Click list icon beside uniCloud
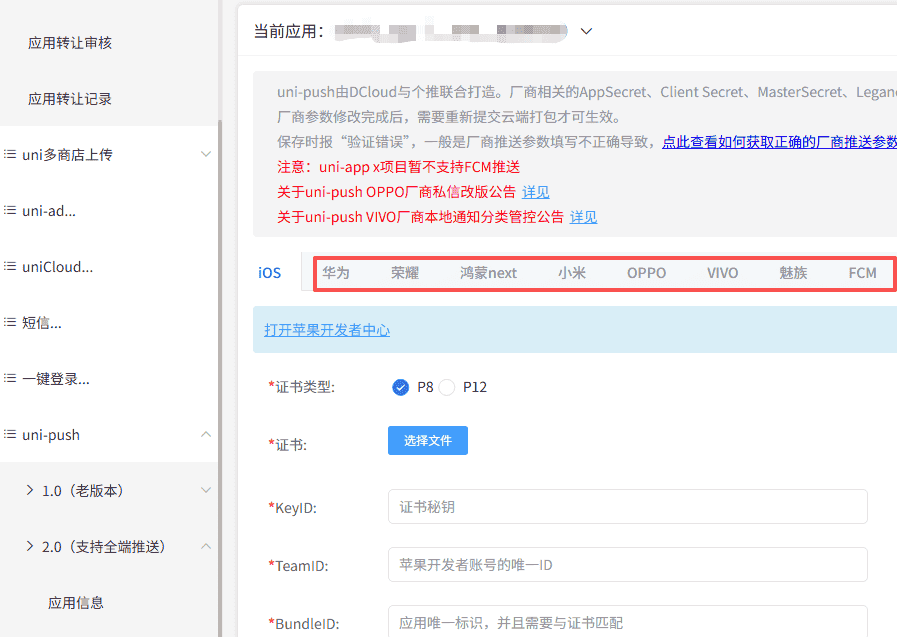 pos(10,267)
